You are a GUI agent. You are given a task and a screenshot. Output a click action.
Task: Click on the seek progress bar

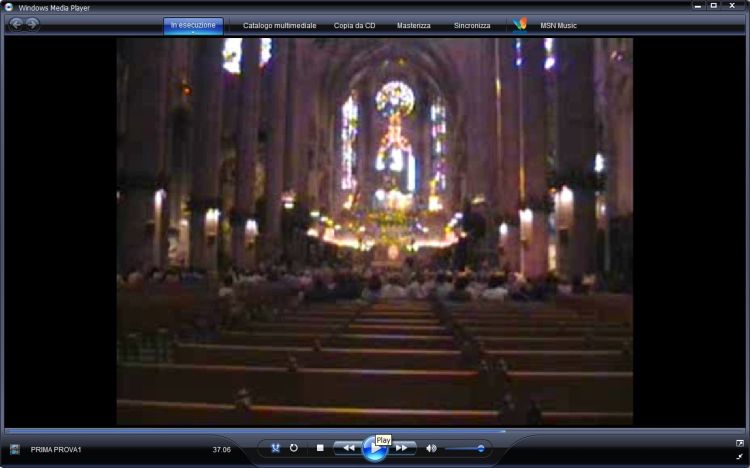[x=375, y=431]
